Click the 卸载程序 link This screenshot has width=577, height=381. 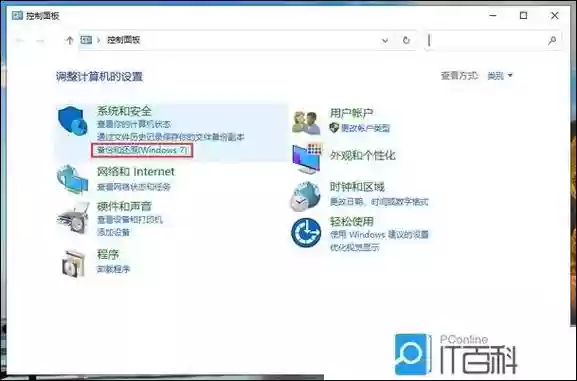(x=113, y=269)
